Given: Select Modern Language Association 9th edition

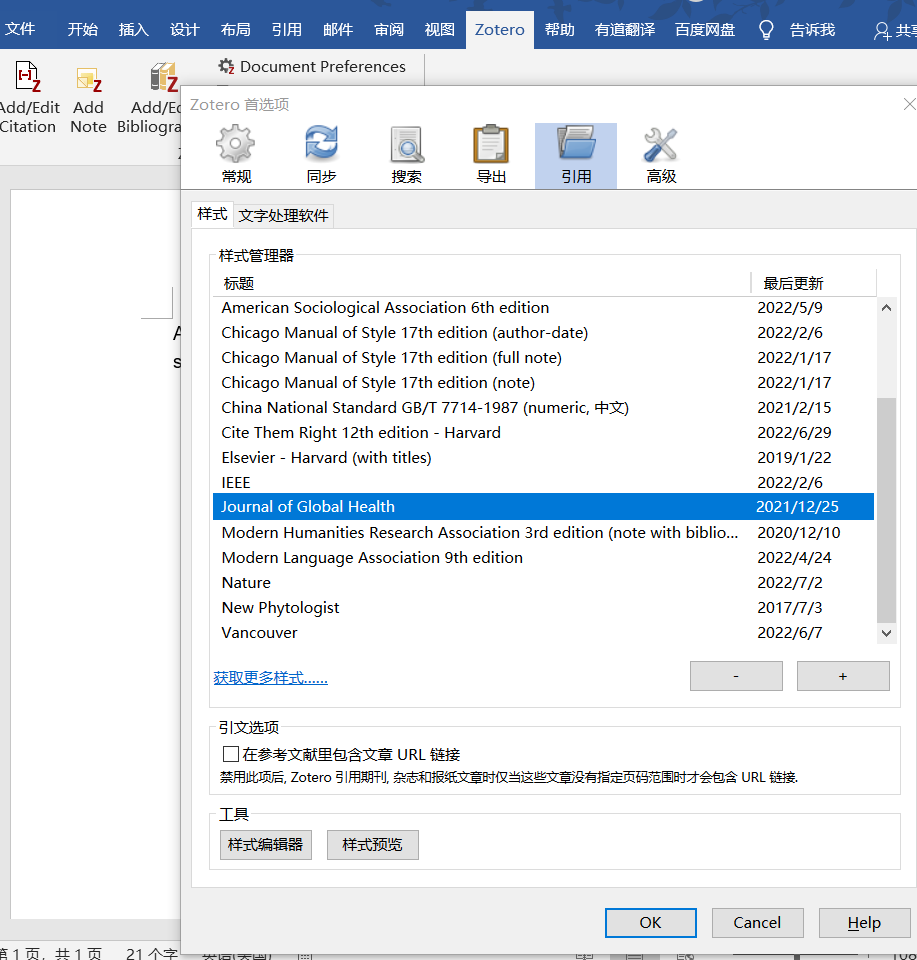Looking at the screenshot, I should [544, 558].
